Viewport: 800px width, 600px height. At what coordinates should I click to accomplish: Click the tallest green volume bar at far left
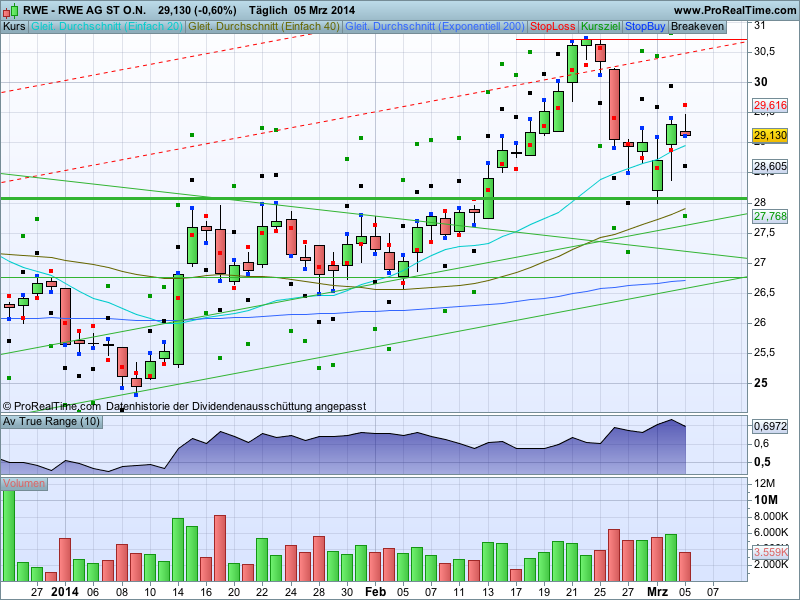[9, 536]
